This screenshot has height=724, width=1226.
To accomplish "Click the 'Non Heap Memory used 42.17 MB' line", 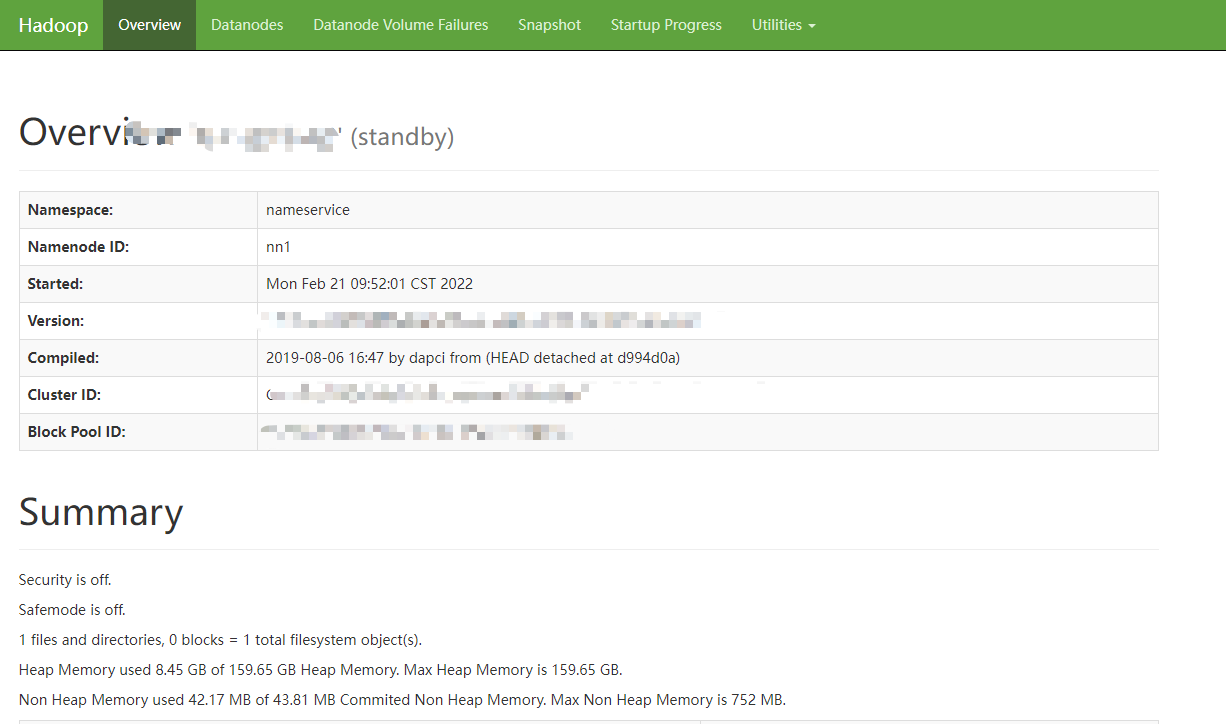I will [x=402, y=700].
